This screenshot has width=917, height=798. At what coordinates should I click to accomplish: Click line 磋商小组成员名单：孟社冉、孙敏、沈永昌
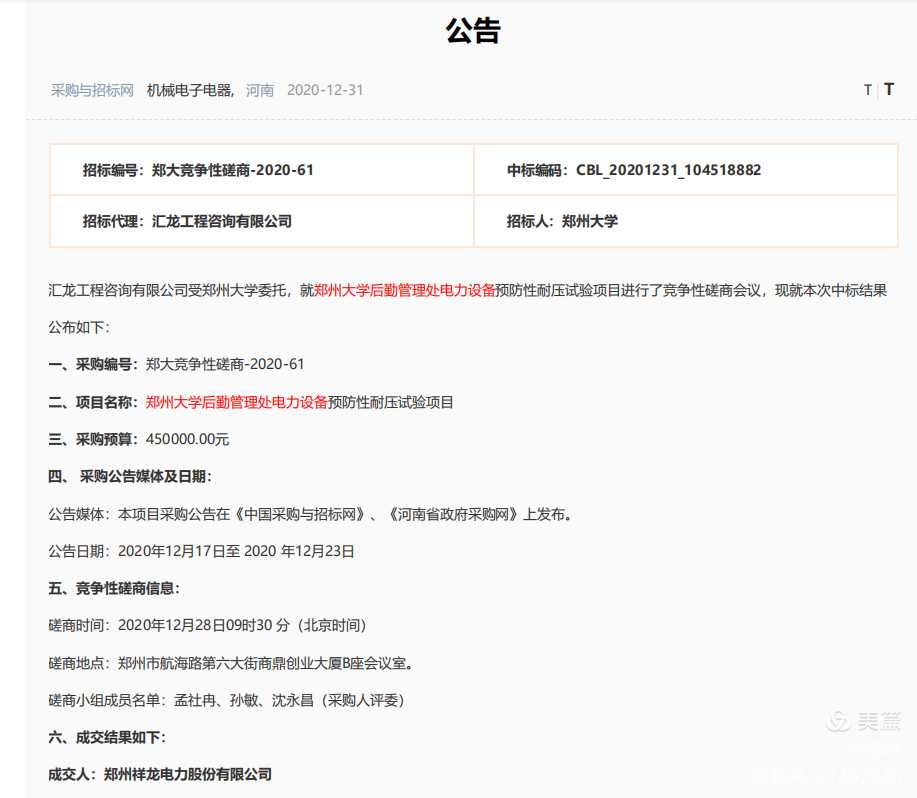[x=227, y=700]
